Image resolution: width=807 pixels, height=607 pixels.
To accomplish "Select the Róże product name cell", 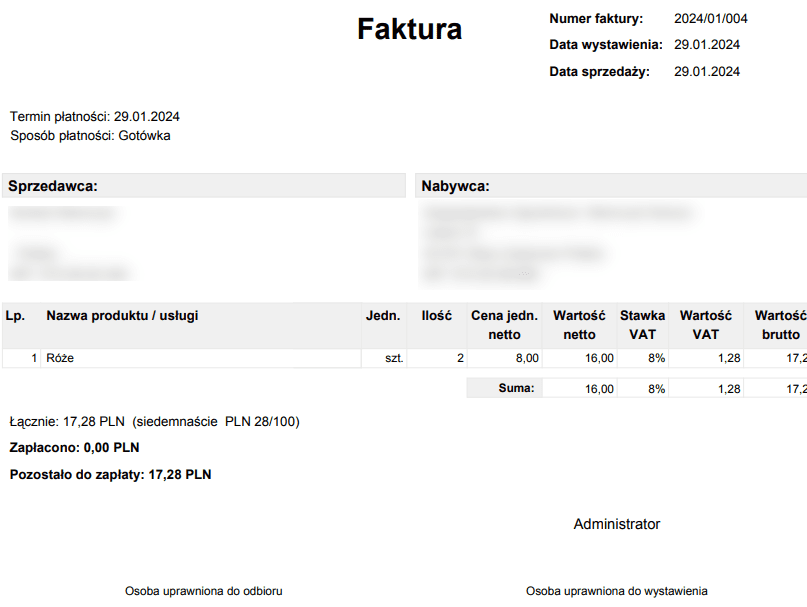I will (x=60, y=358).
